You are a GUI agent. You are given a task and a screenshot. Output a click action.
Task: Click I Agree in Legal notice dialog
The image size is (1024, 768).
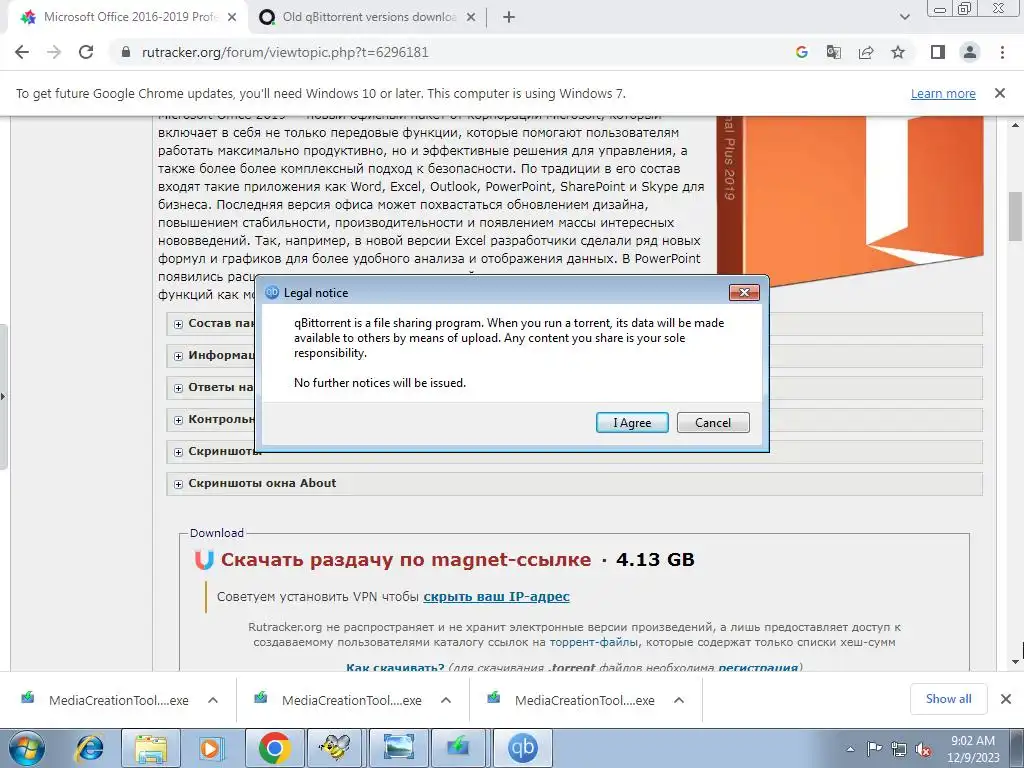pos(632,423)
